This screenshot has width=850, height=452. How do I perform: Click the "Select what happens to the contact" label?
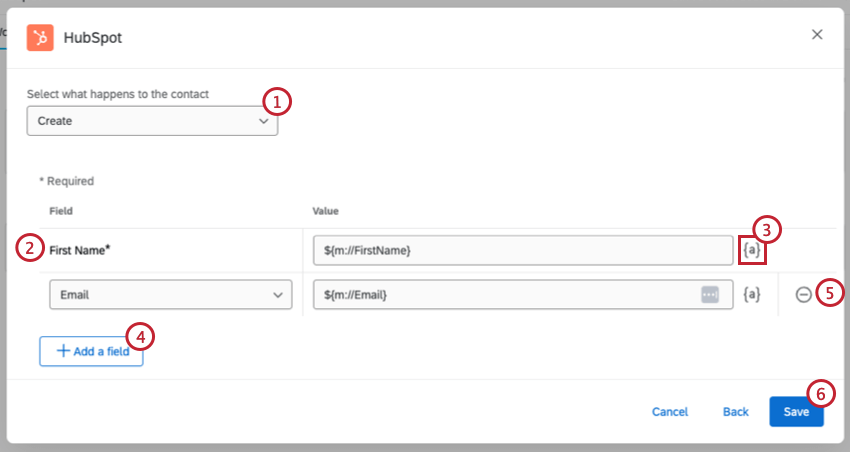[124, 94]
